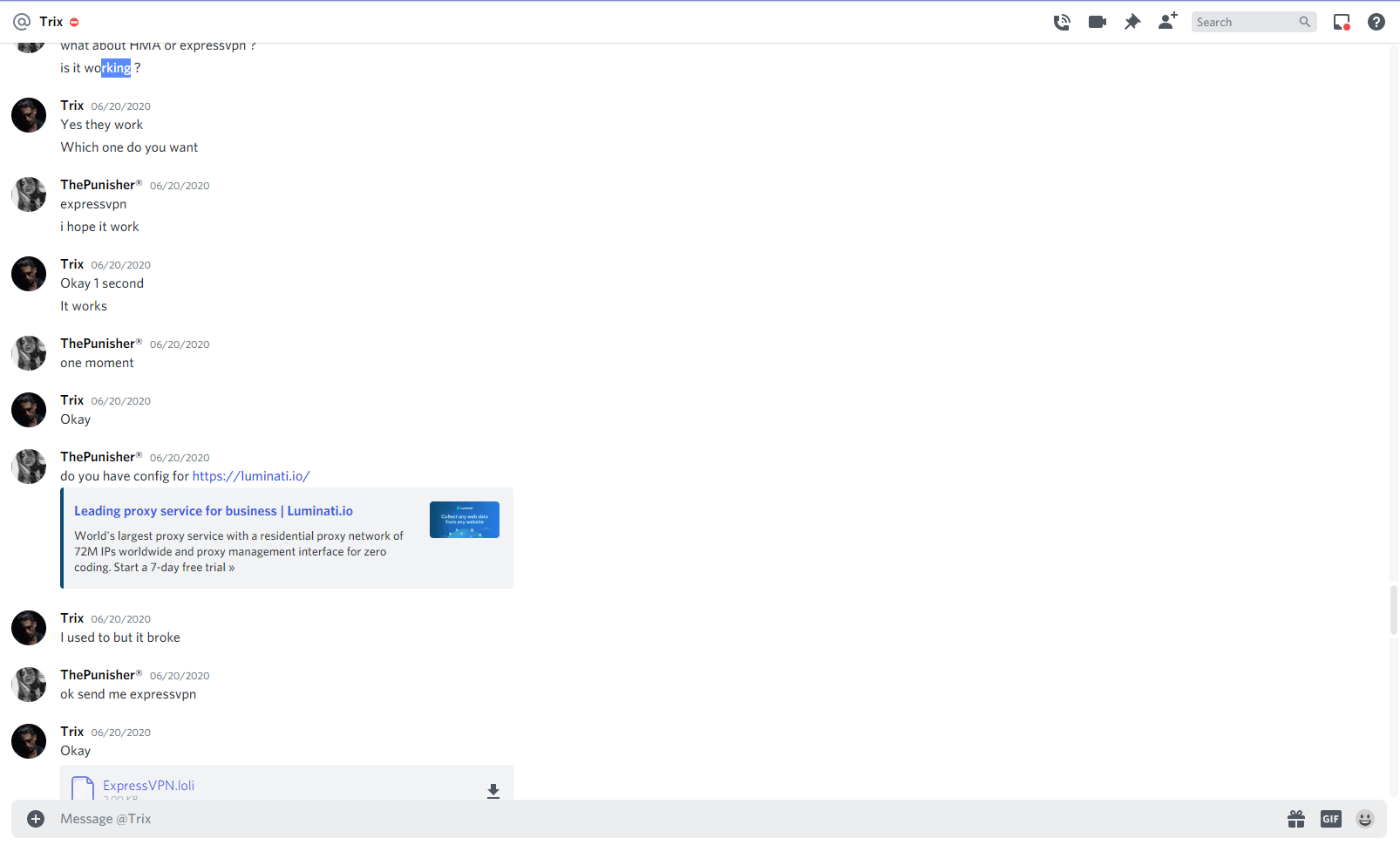Click ThePunisher avatar beside 'one moment'

click(x=29, y=353)
